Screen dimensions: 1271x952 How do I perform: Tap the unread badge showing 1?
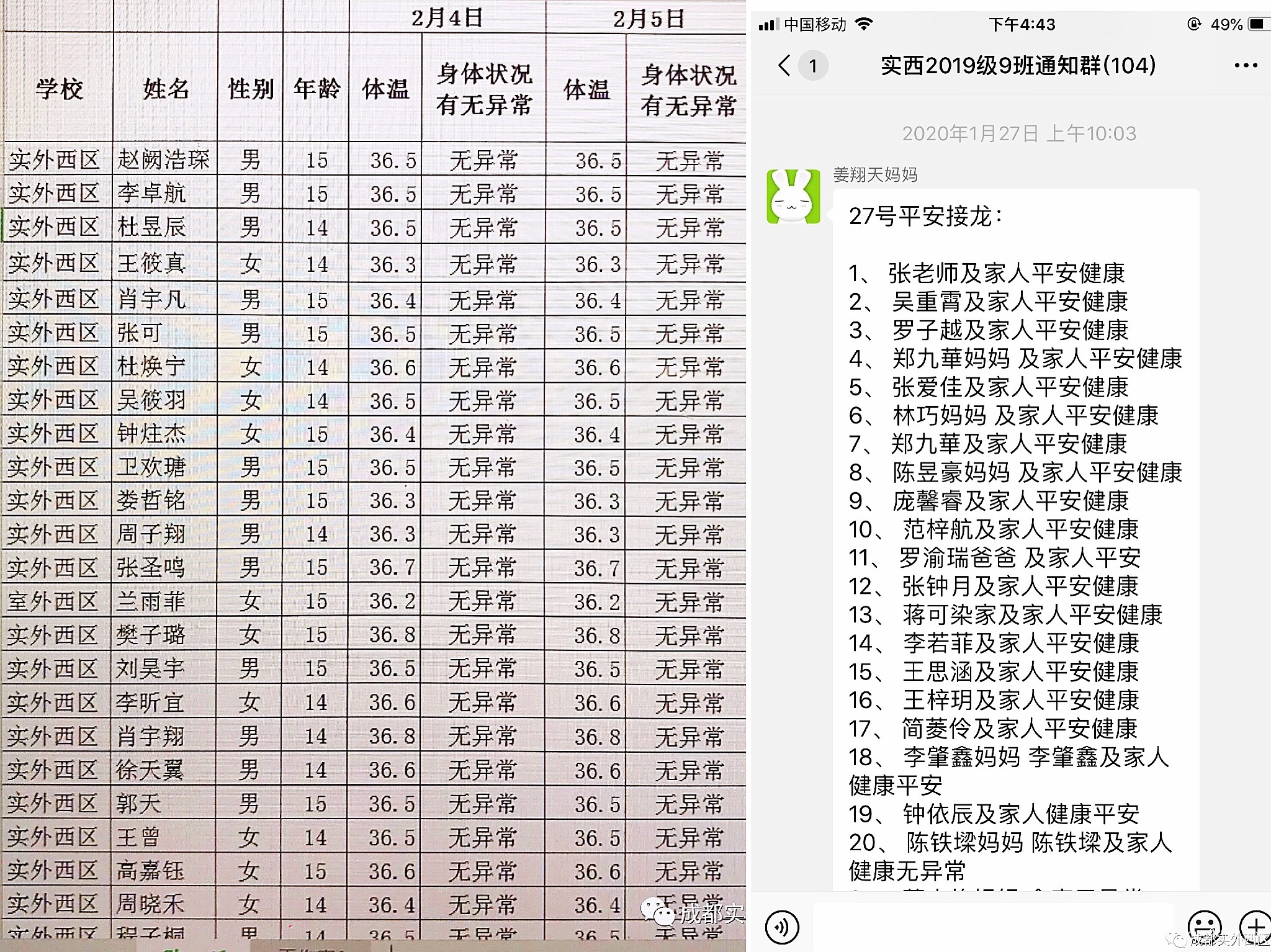click(x=813, y=66)
